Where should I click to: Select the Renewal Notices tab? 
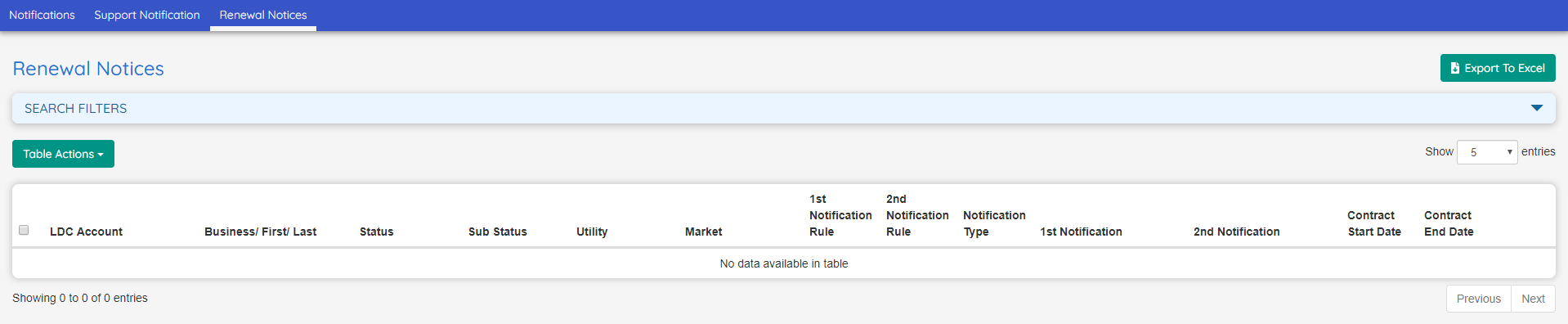263,15
